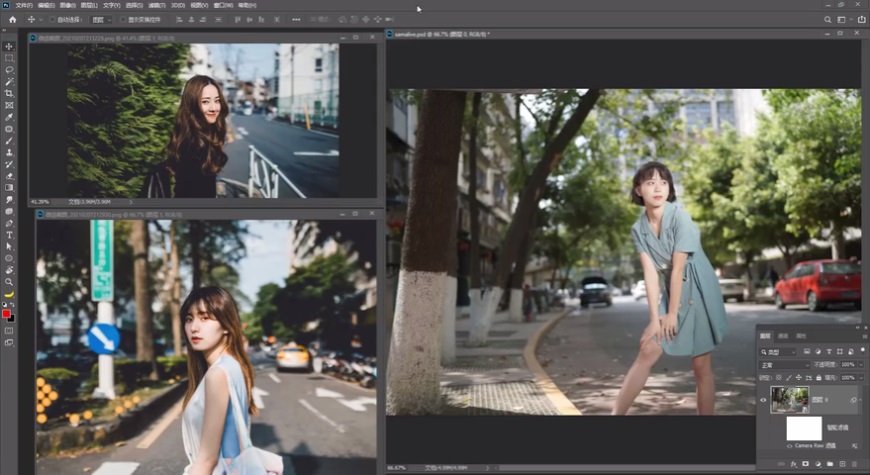
Task: Open the 图层 auto-select target dropdown
Action: click(99, 19)
